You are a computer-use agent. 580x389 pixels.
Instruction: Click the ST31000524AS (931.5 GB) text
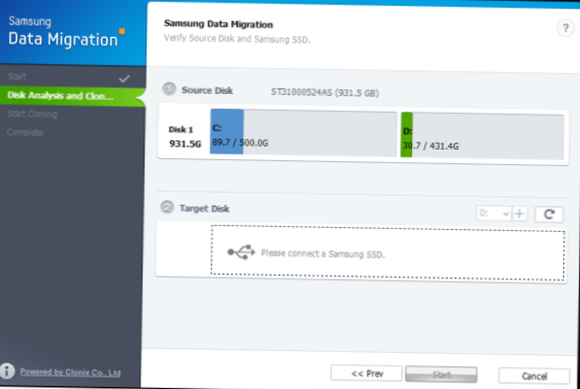click(x=325, y=92)
